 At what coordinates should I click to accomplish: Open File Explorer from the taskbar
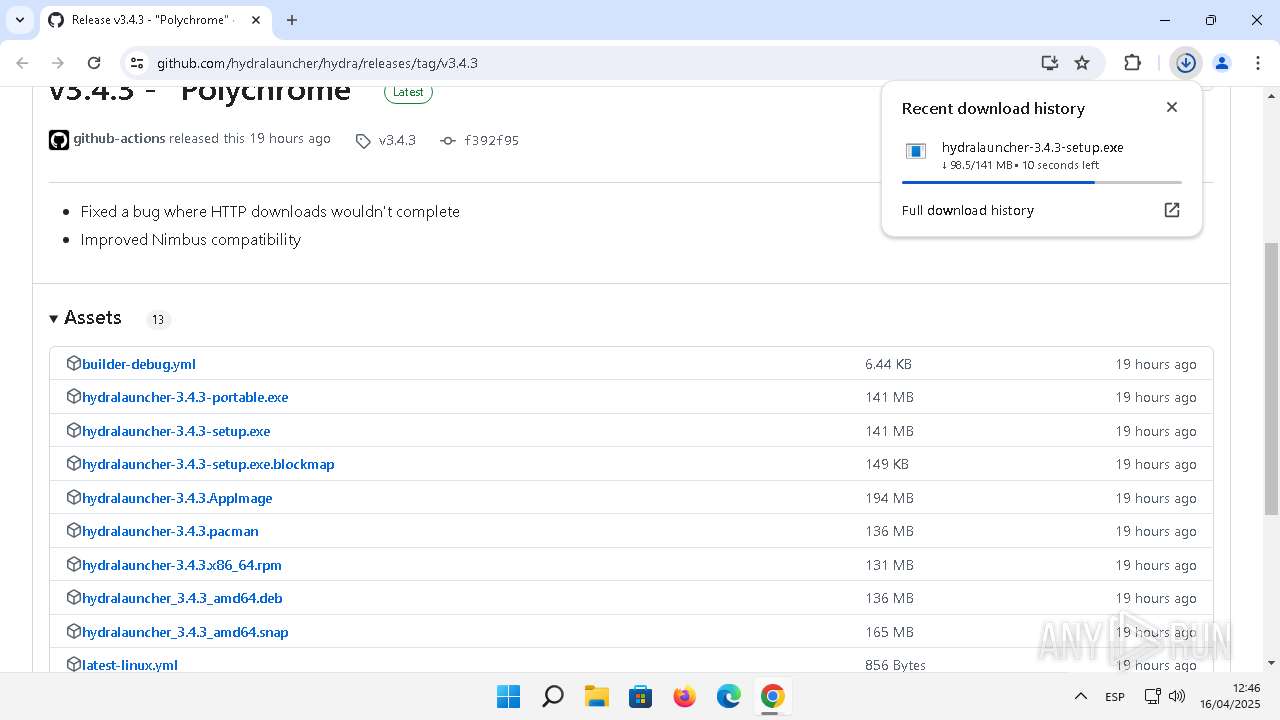tap(597, 696)
